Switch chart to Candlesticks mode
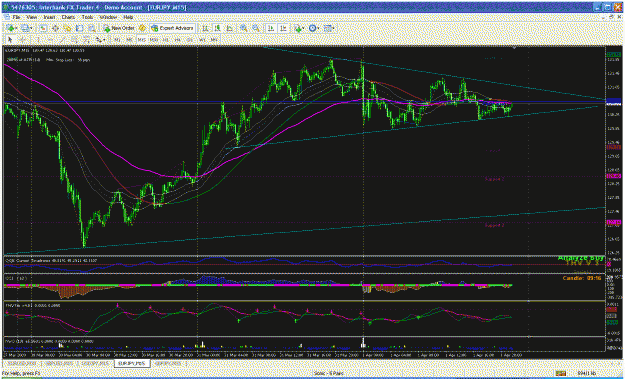625x379 pixels. [x=217, y=28]
